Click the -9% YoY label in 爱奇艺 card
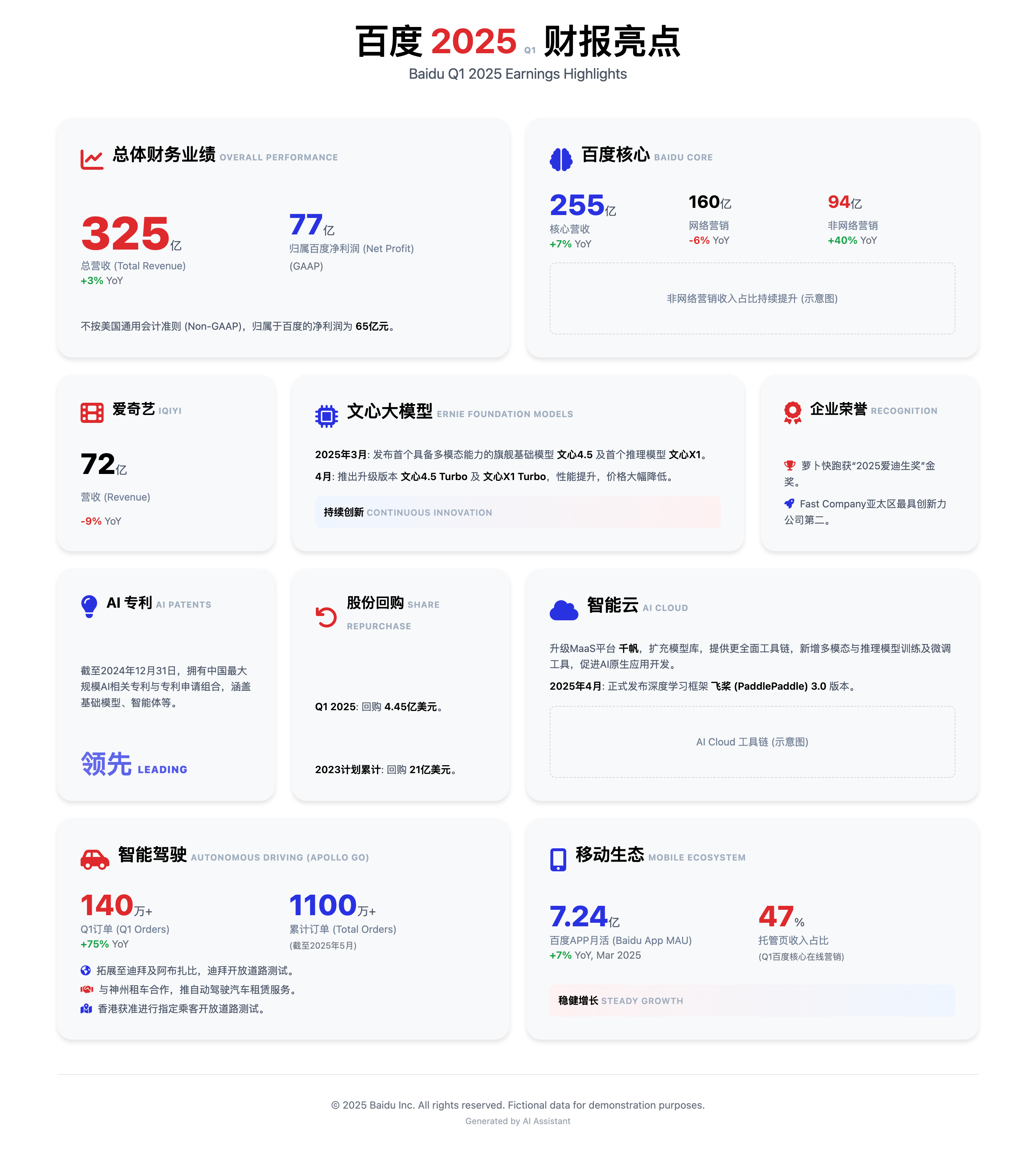Viewport: 1036px width, 1150px height. [x=101, y=521]
